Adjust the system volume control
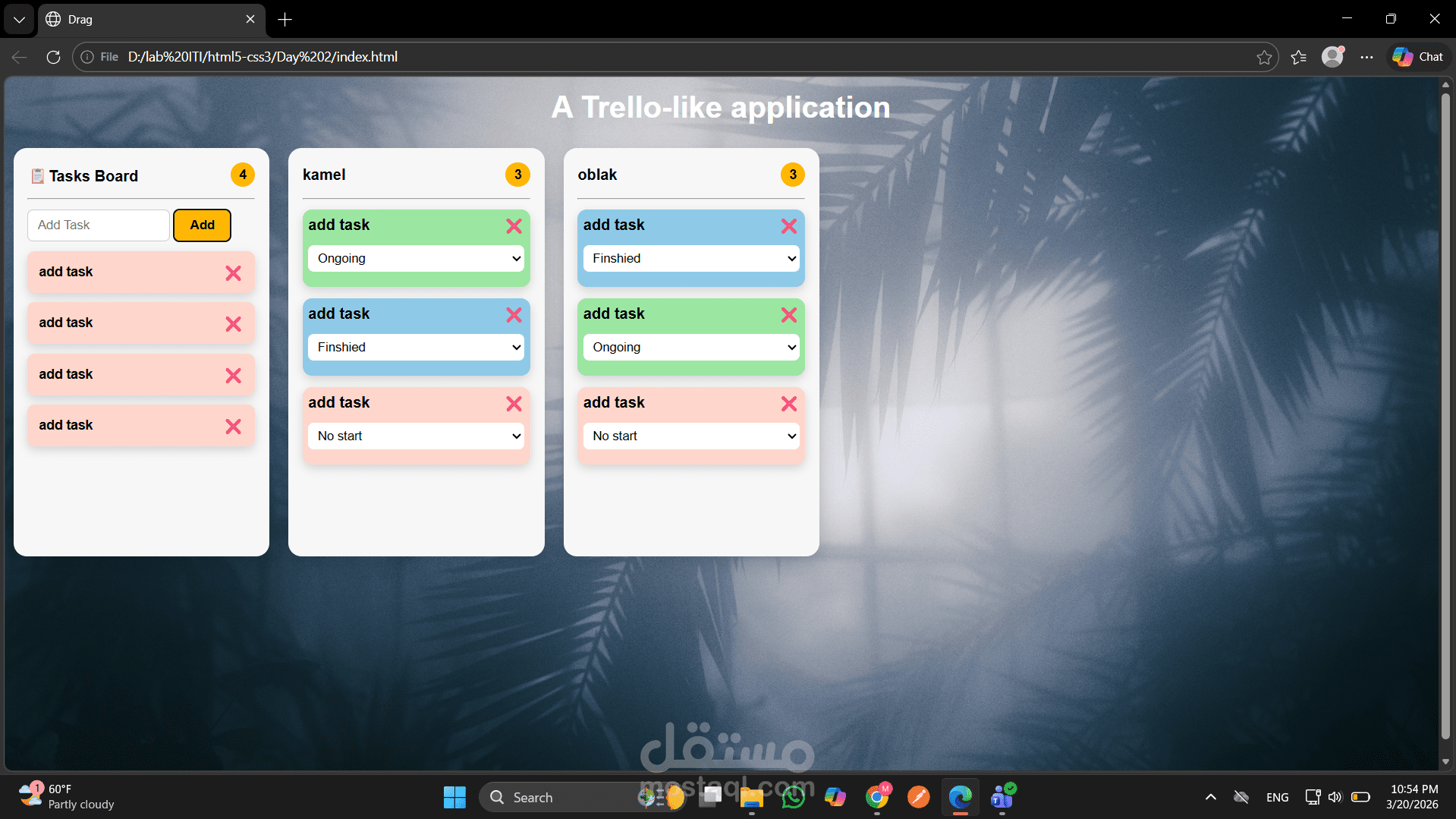The height and width of the screenshot is (819, 1456). (1335, 797)
